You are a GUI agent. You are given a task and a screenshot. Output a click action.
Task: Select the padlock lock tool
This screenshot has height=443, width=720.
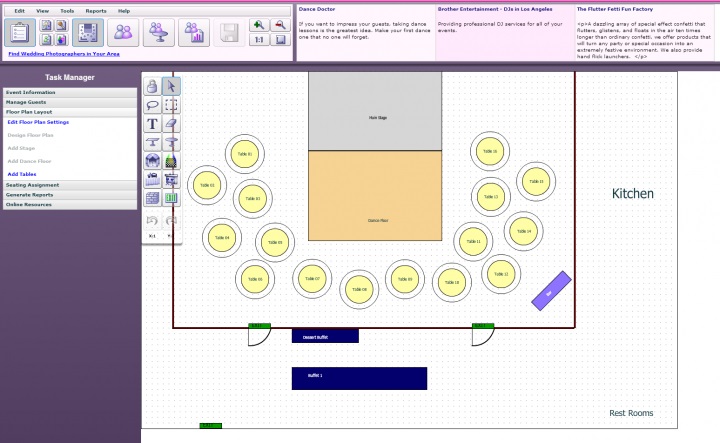pos(152,86)
